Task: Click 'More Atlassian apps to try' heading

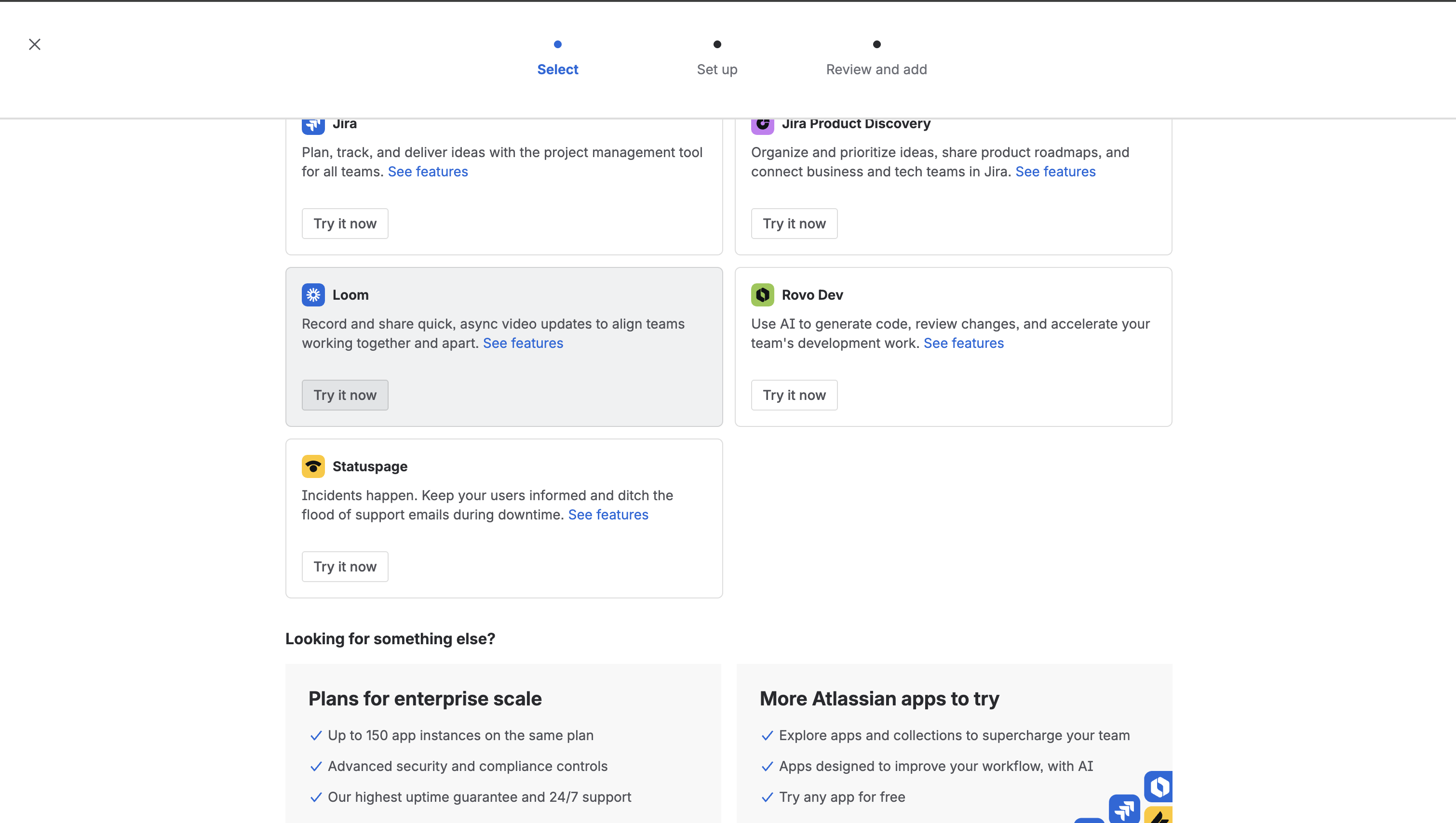Action: coord(879,699)
